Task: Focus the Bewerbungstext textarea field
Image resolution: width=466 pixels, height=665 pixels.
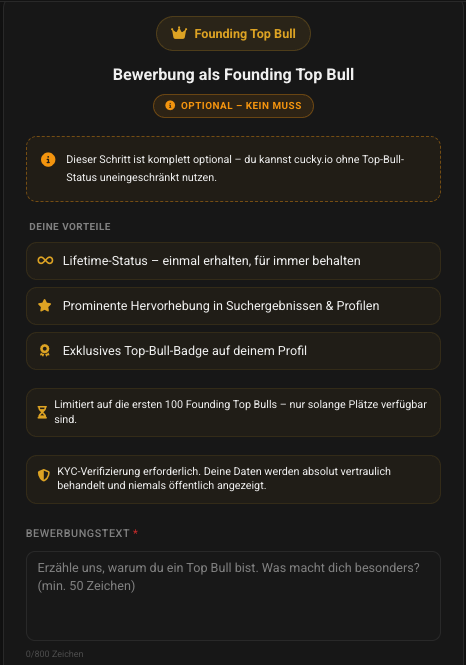Action: 233,595
